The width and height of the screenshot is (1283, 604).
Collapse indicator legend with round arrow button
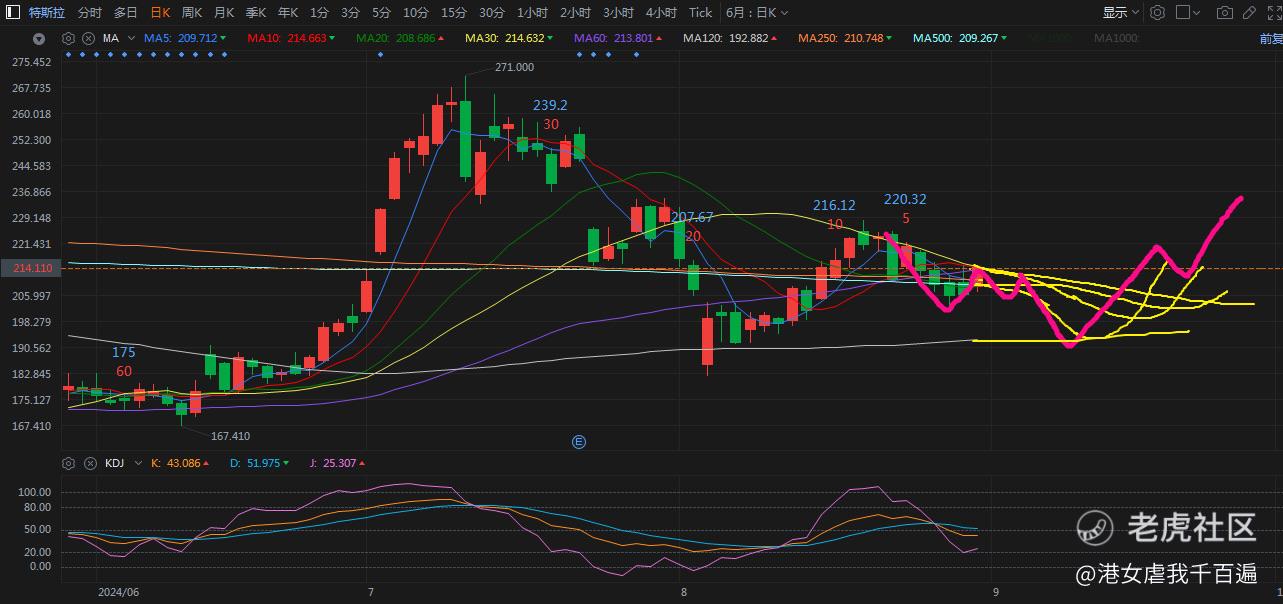(39, 39)
